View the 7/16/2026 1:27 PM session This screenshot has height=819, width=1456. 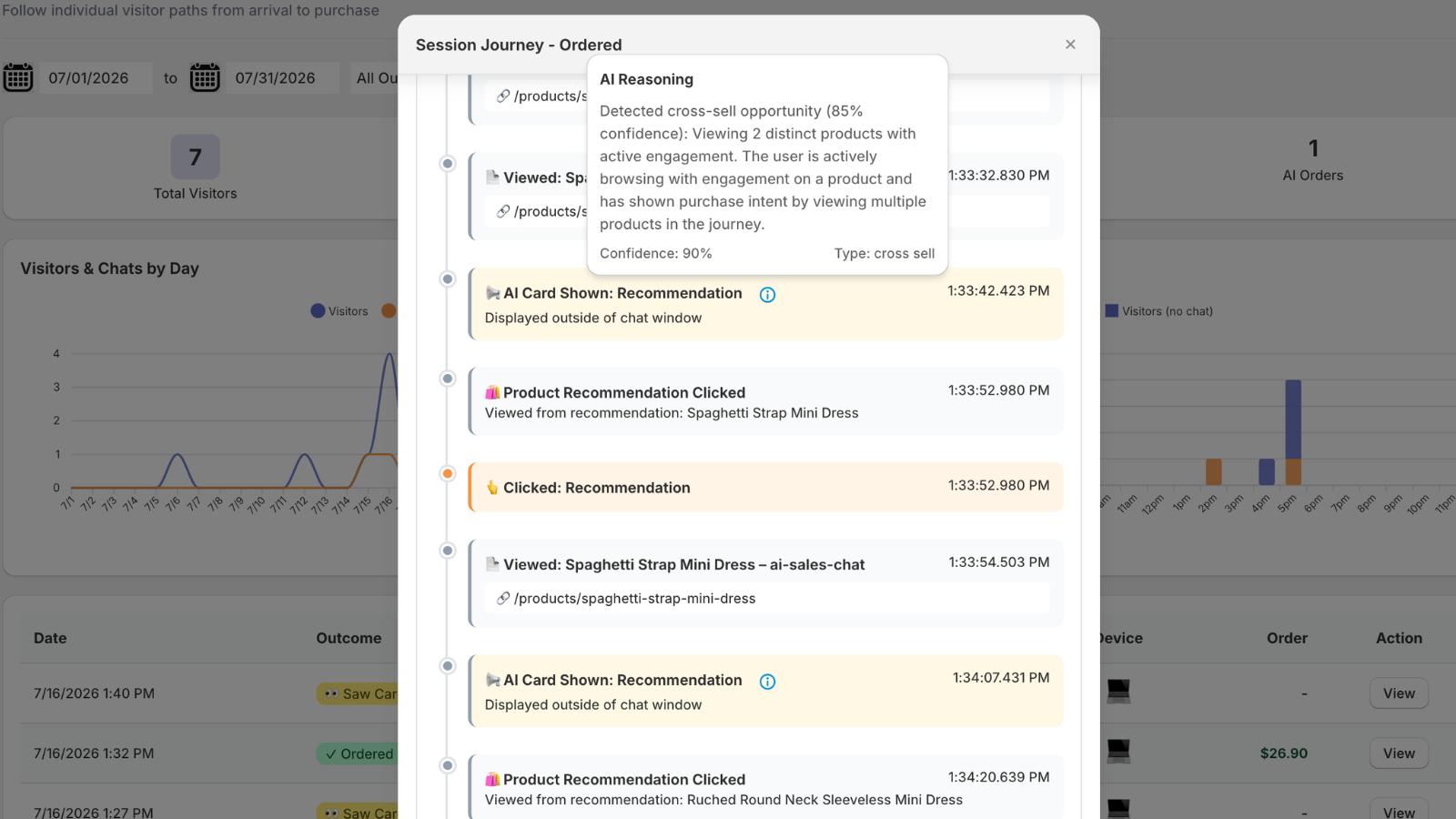1399,810
